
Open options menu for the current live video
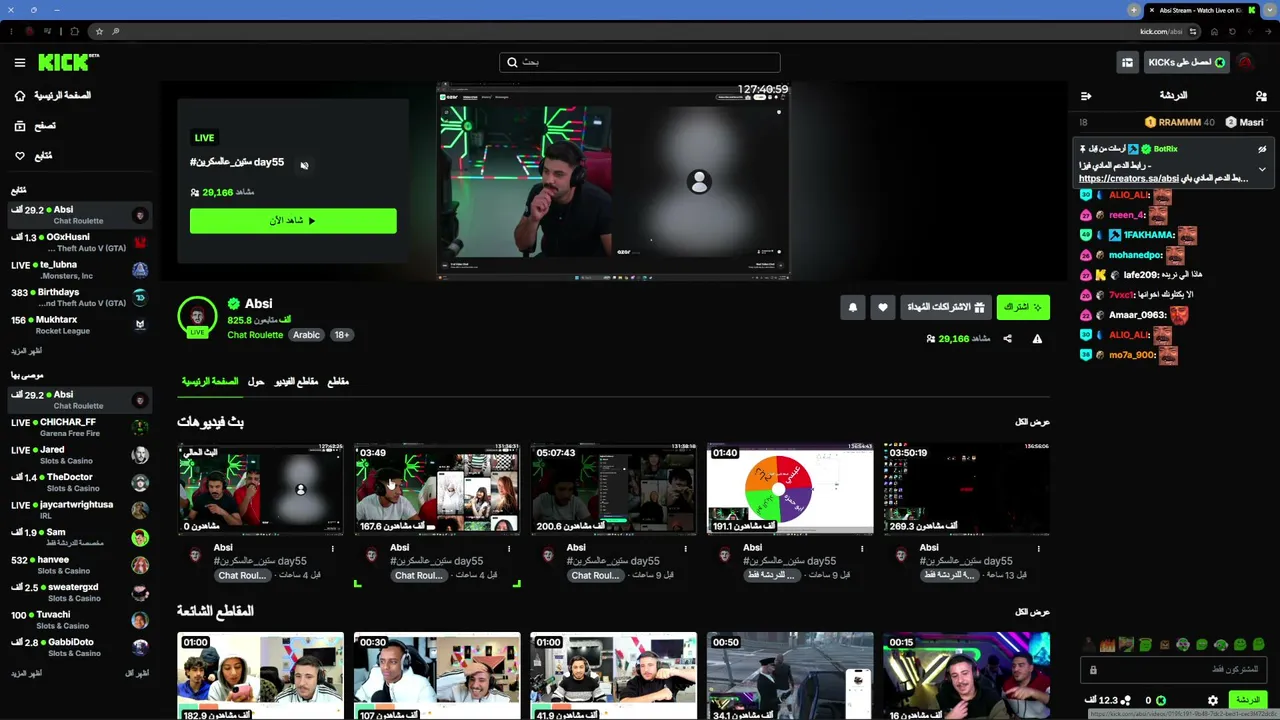[333, 548]
